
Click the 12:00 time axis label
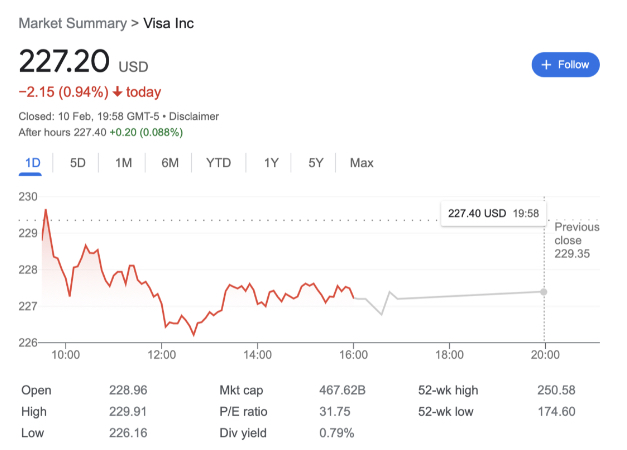pos(162,355)
